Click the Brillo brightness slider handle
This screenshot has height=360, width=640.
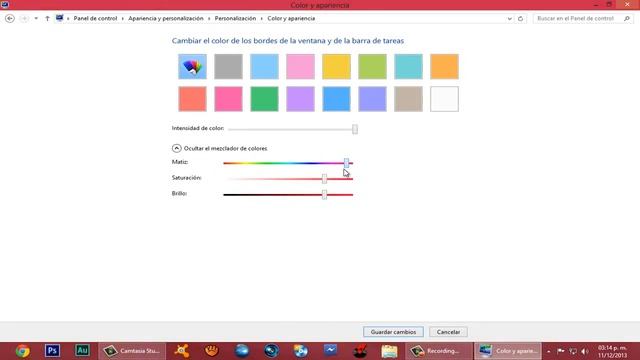click(x=324, y=194)
